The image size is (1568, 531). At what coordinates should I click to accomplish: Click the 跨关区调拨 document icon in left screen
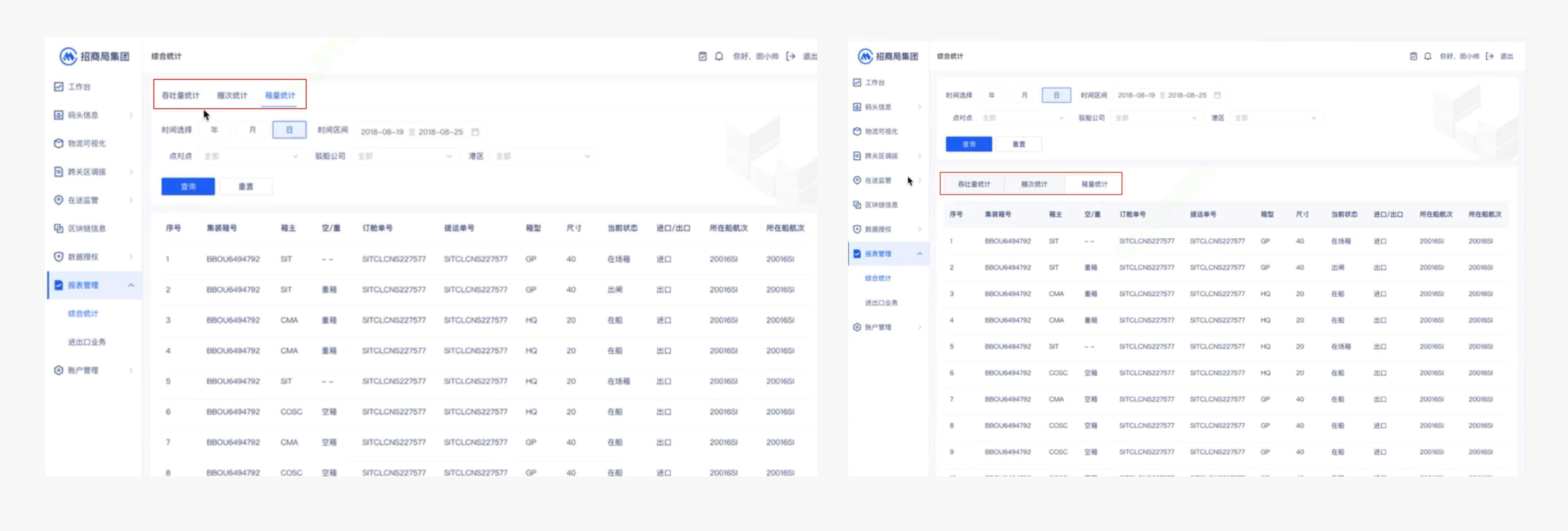click(x=58, y=172)
